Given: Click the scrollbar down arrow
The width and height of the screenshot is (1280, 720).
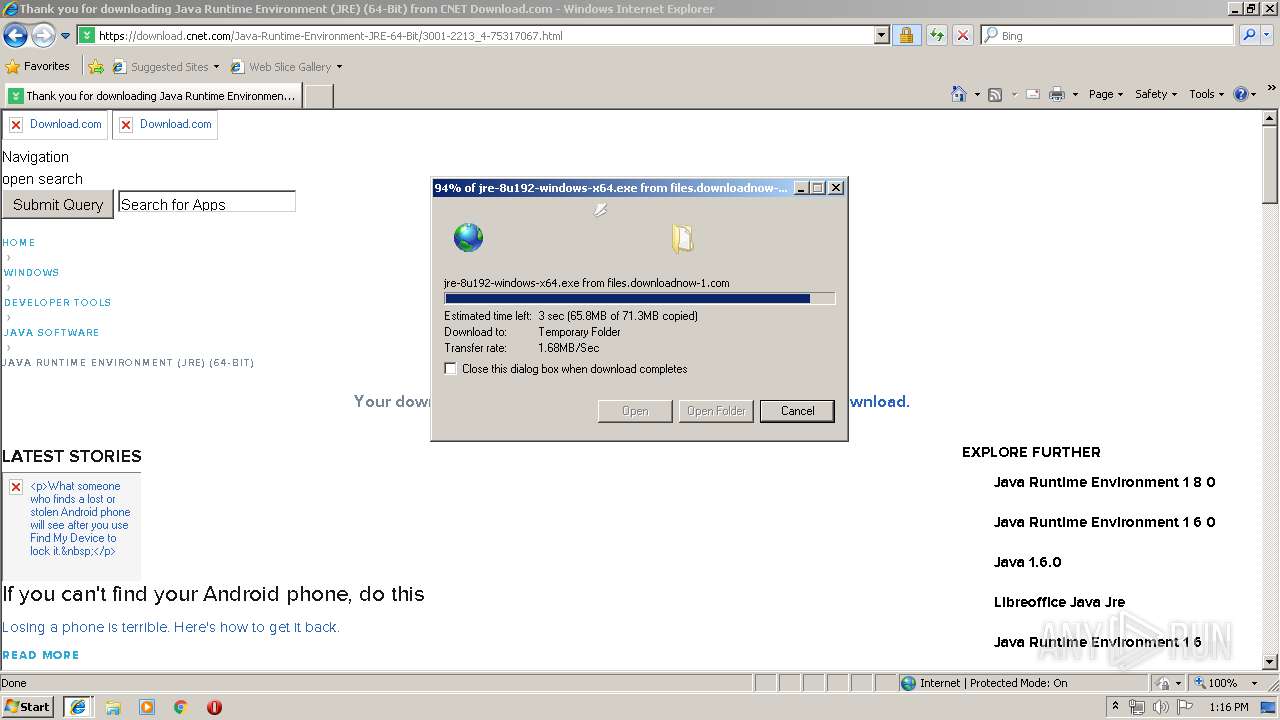Looking at the screenshot, I should (1270, 662).
